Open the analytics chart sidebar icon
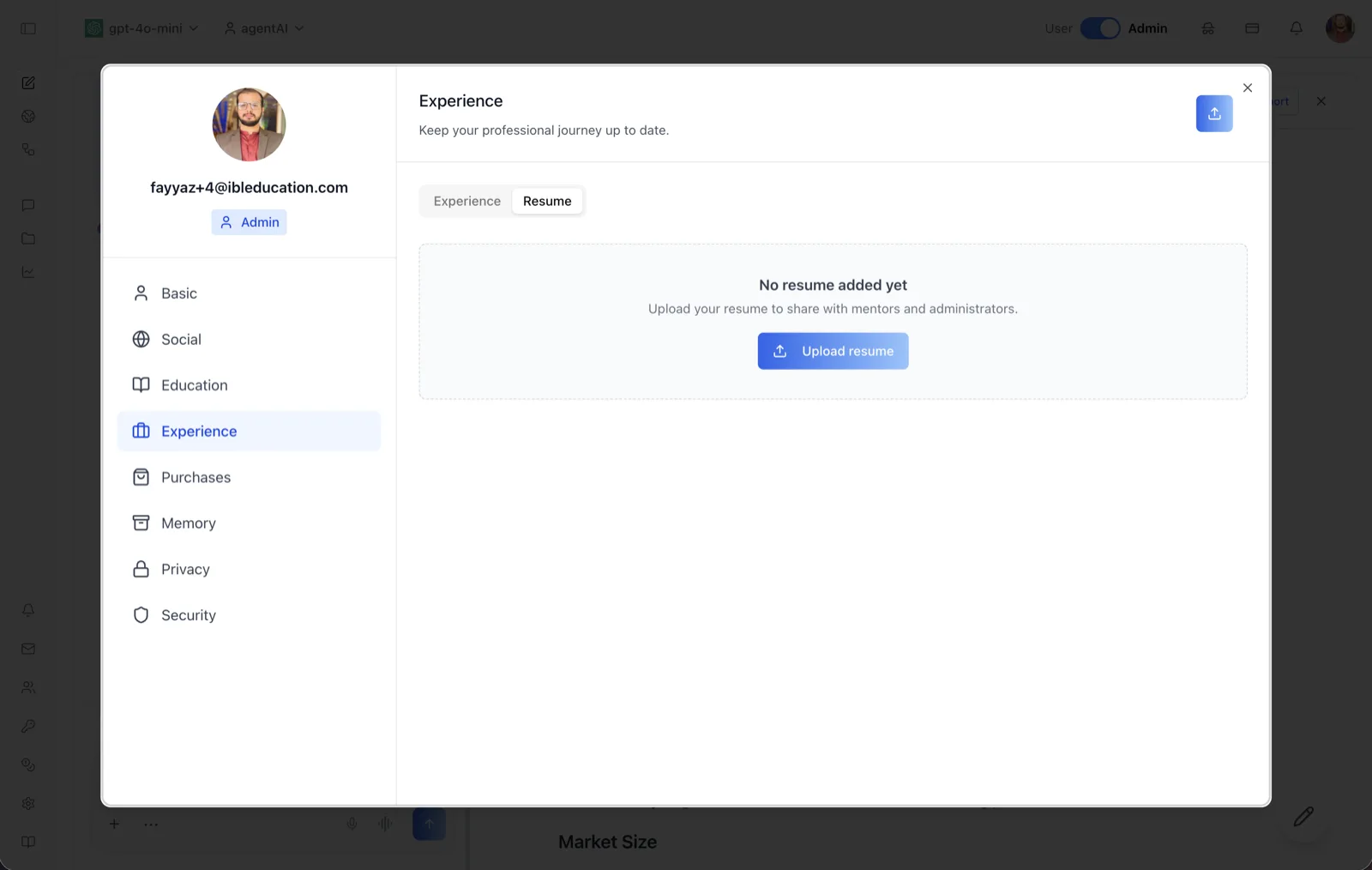The width and height of the screenshot is (1372, 870). 28,272
